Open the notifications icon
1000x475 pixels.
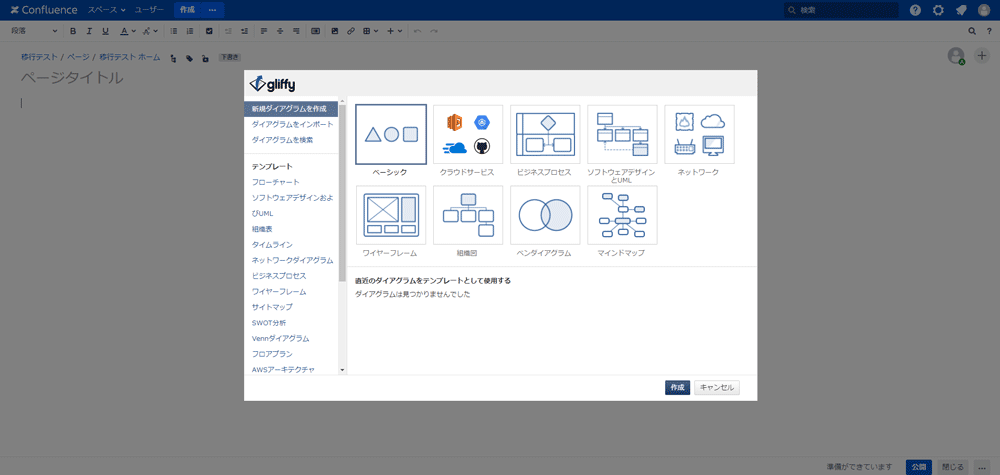click(x=961, y=10)
